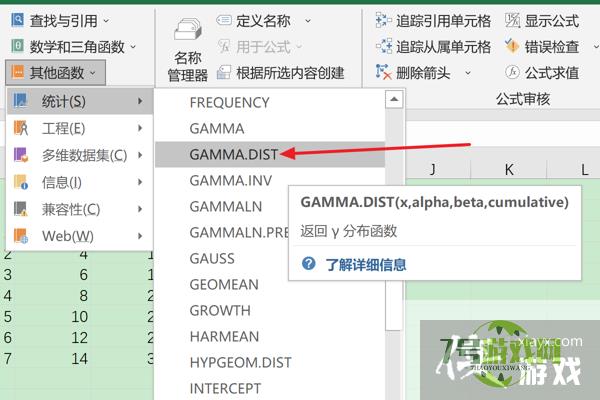Click the Trace Precedents icon

coord(383,20)
